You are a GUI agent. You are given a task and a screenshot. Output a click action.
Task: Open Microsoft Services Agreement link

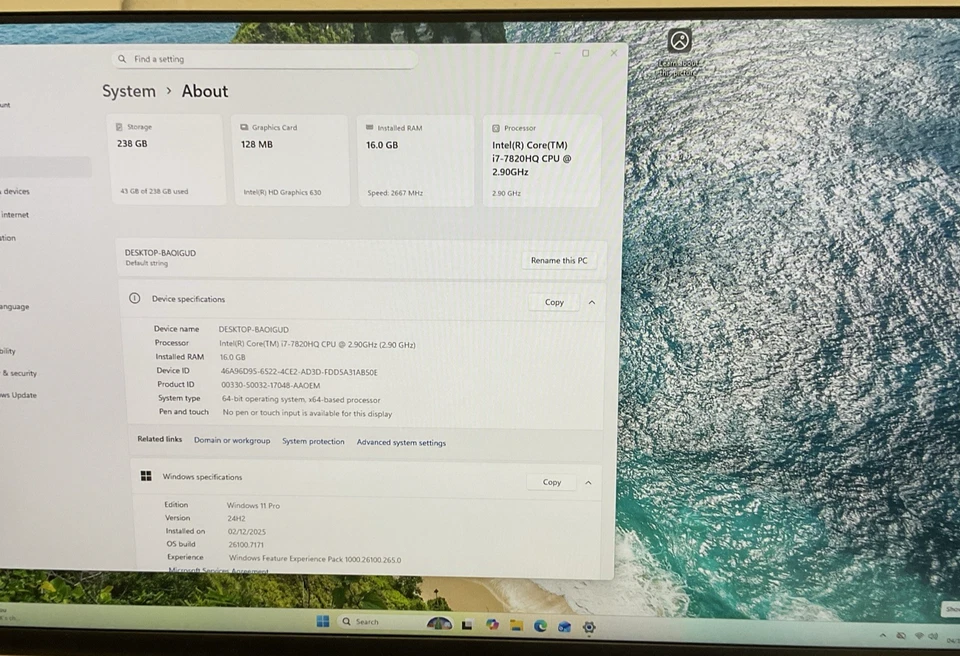pyautogui.click(x=219, y=570)
